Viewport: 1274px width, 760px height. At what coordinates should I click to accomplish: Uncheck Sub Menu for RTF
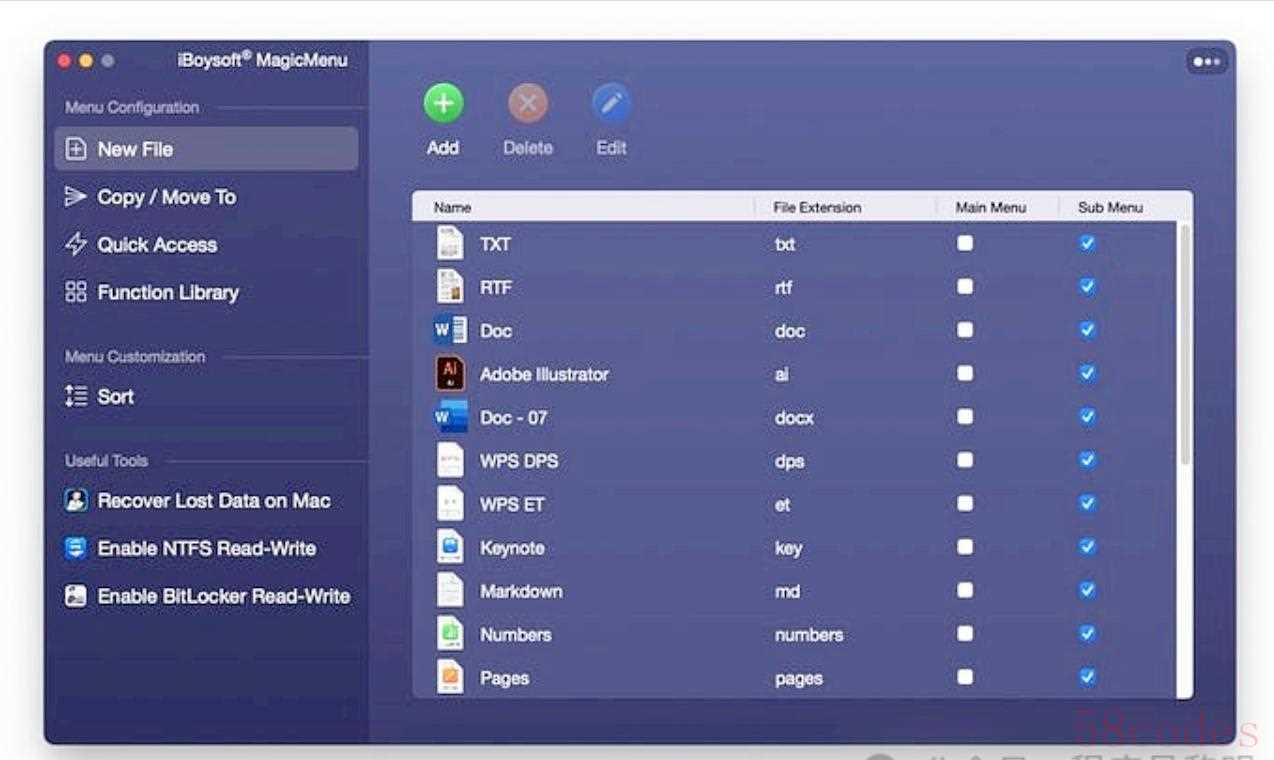[x=1087, y=286]
